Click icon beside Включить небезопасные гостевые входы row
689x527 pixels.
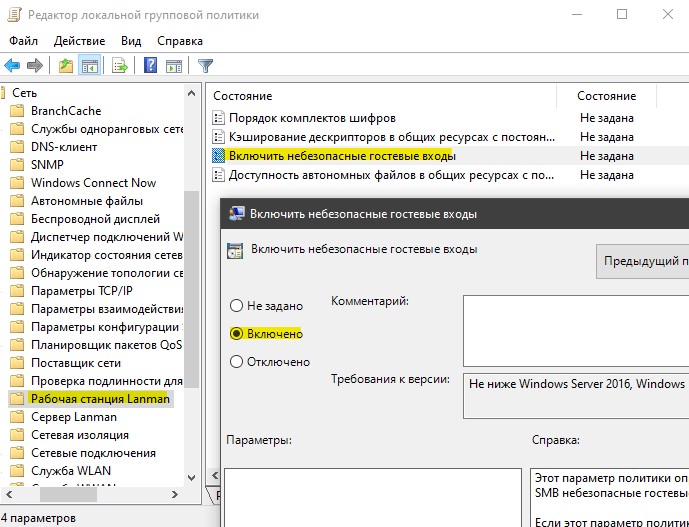click(x=218, y=156)
